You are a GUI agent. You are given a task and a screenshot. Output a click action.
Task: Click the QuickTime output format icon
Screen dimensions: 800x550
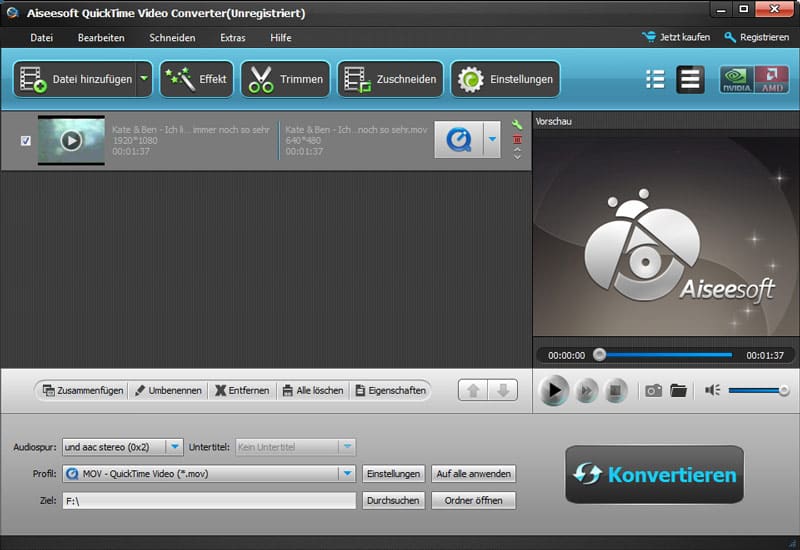(459, 139)
